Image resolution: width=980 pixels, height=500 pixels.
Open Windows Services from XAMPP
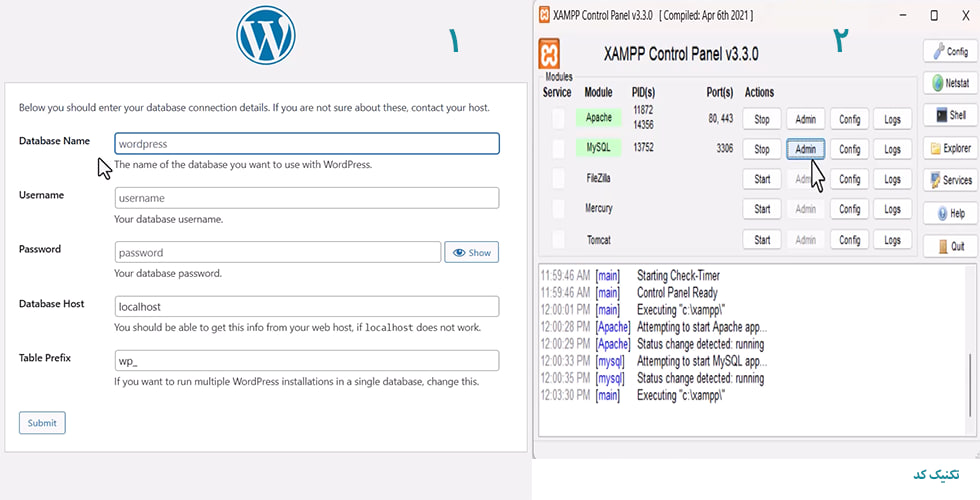[950, 180]
